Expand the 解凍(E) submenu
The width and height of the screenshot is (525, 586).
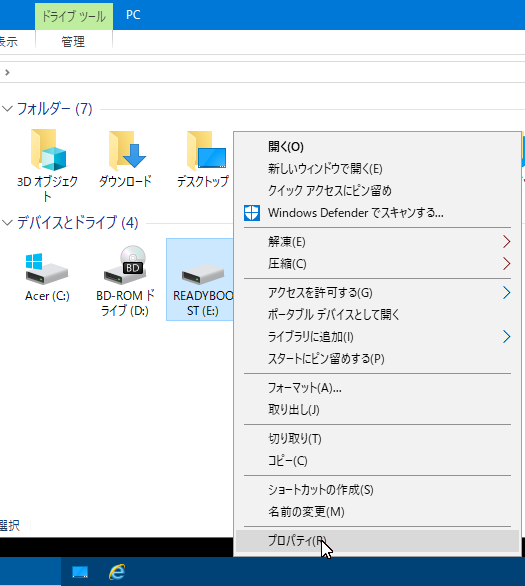tap(377, 242)
